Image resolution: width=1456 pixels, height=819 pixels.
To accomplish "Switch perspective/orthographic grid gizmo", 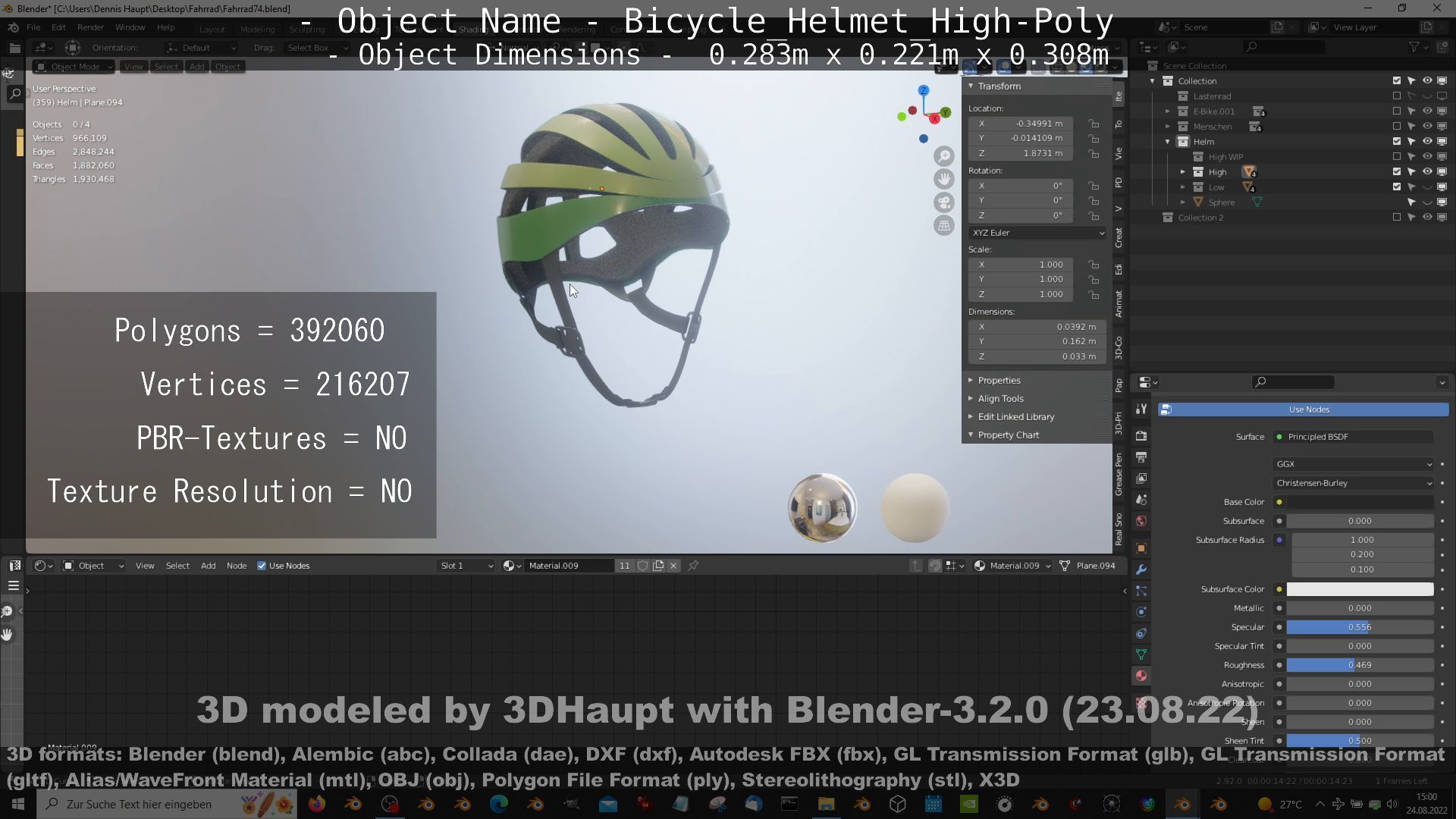I will coord(944,225).
